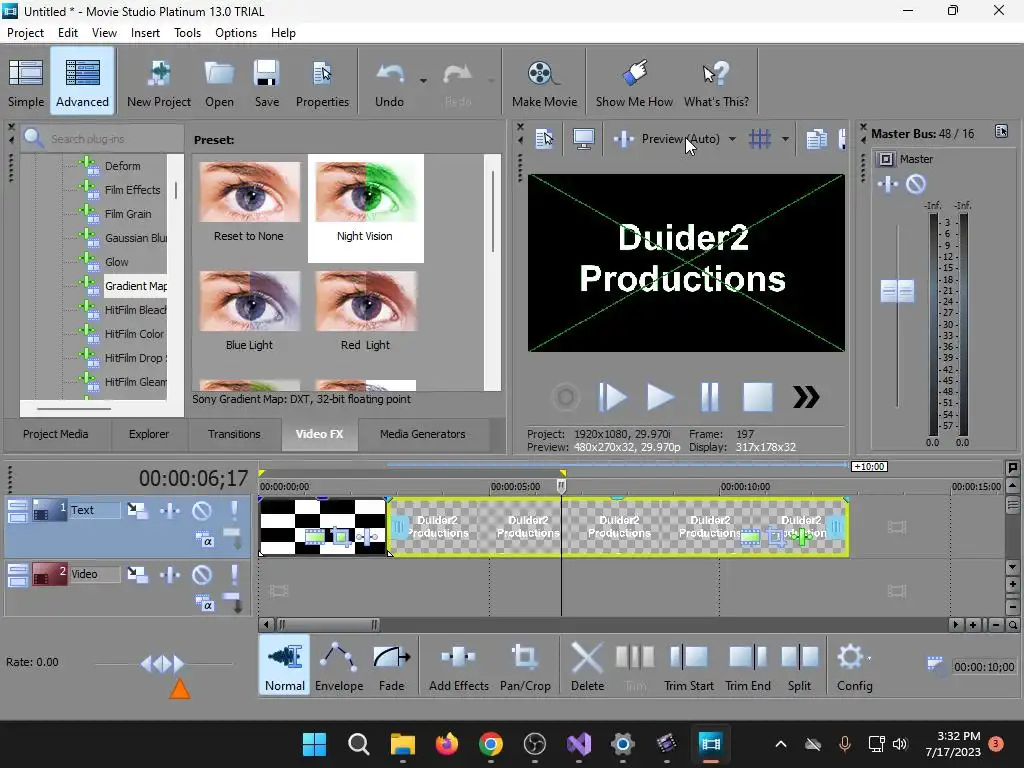The width and height of the screenshot is (1024, 768).
Task: Switch to the Project Media tab
Action: click(56, 434)
